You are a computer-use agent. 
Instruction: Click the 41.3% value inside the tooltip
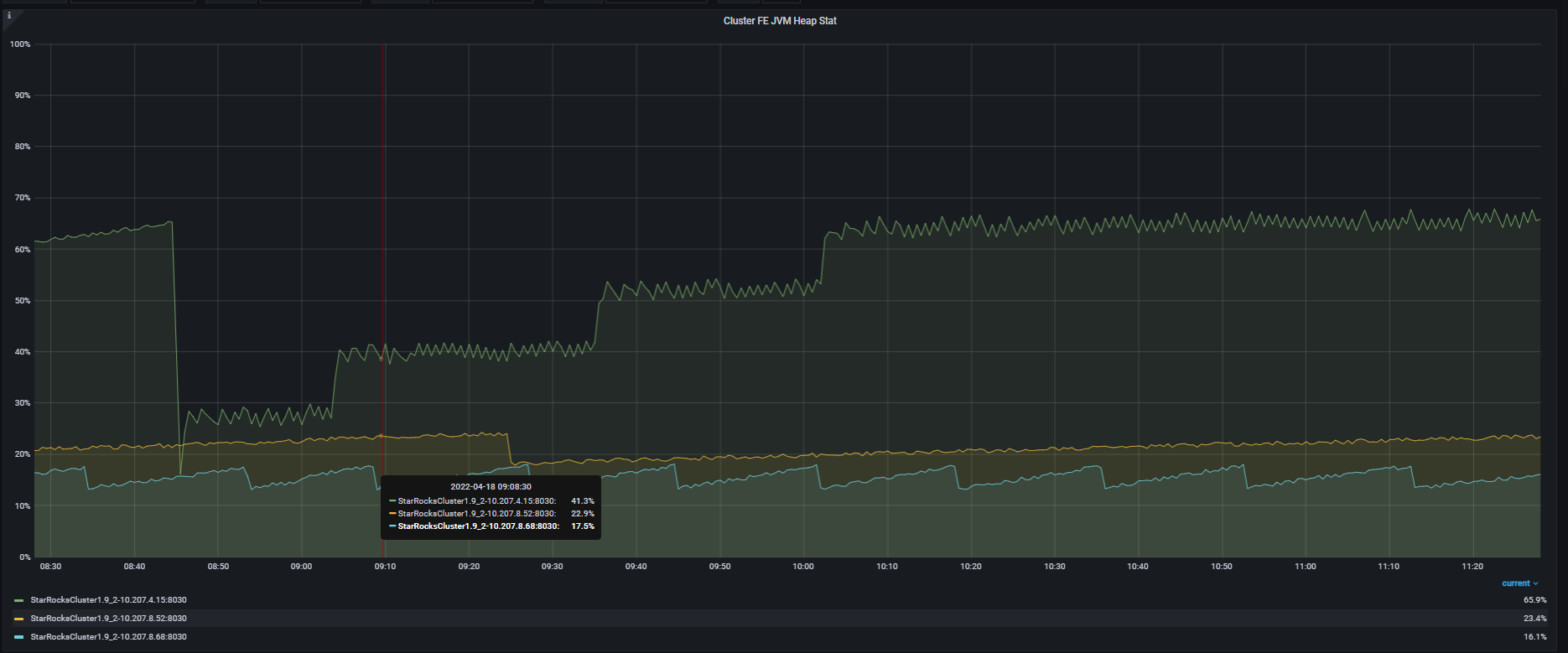tap(582, 501)
